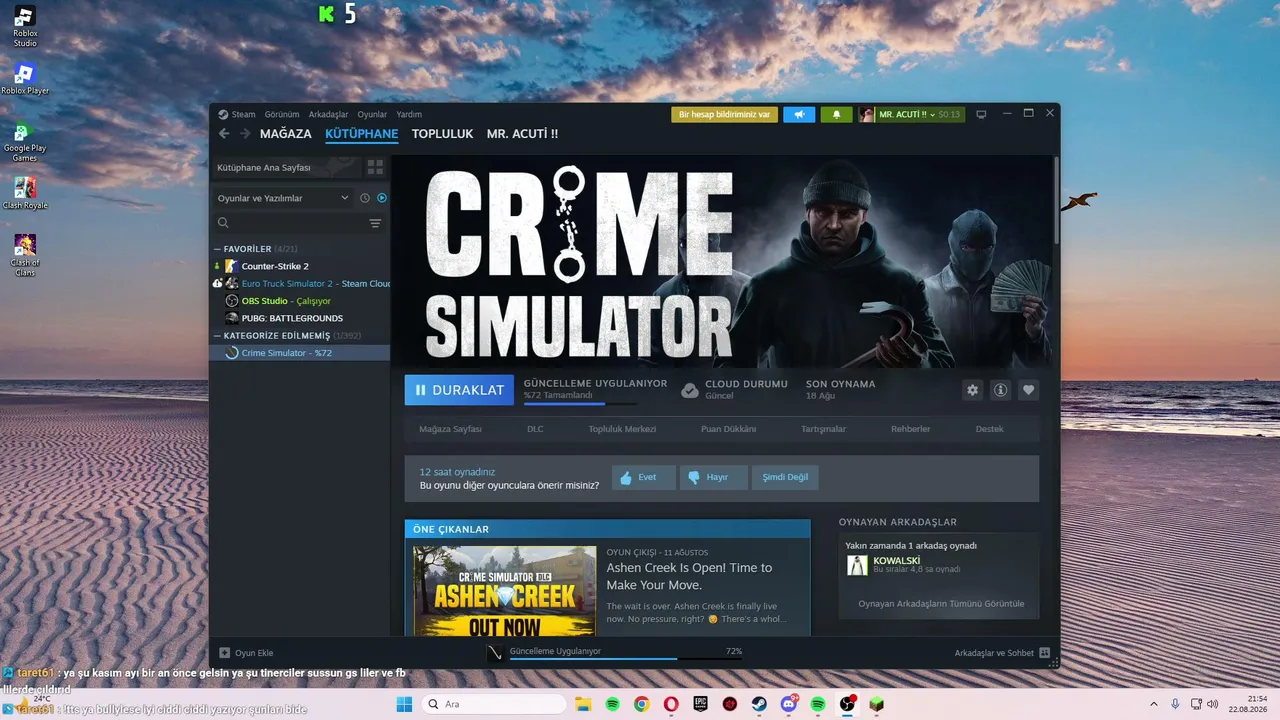Open the Arkadaşlar menu
The image size is (1280, 720).
[328, 114]
